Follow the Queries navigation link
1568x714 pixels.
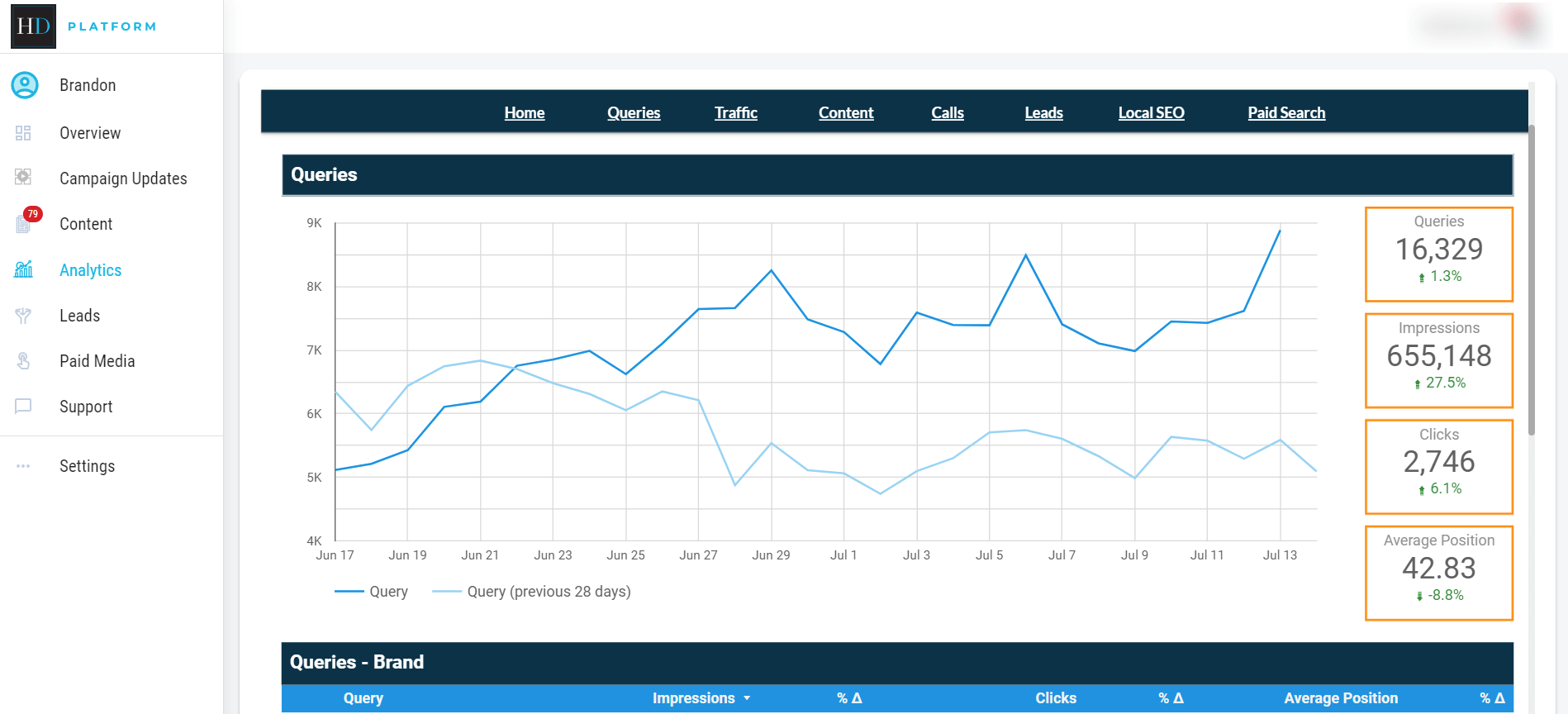[x=634, y=113]
